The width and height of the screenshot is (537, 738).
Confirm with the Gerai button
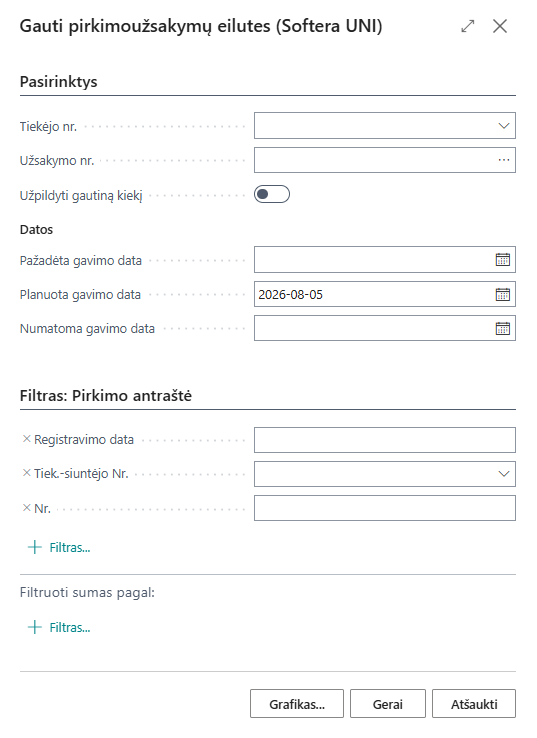(388, 704)
